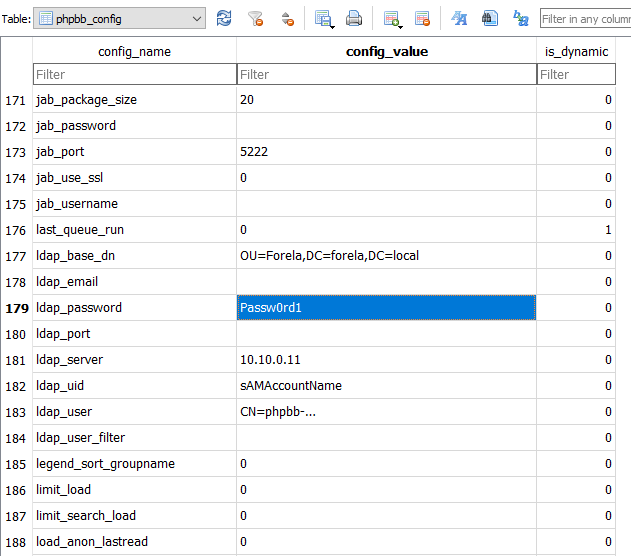Sort by the config_name column header
The image size is (631, 556).
[134, 52]
